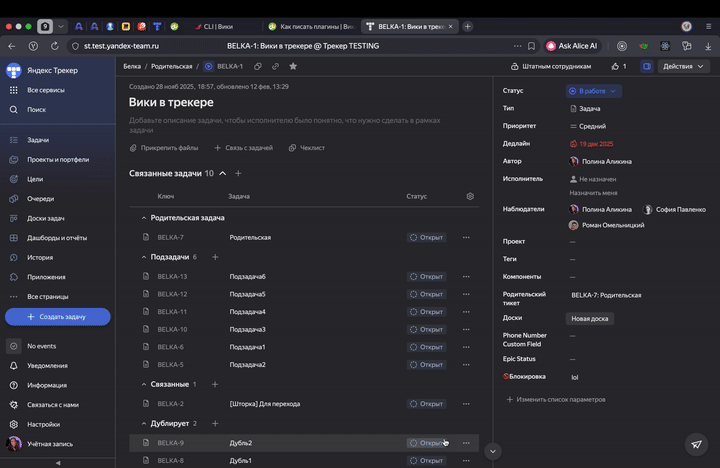The height and width of the screenshot is (468, 720).
Task: Collapse Родительская задача group
Action: tap(144, 218)
